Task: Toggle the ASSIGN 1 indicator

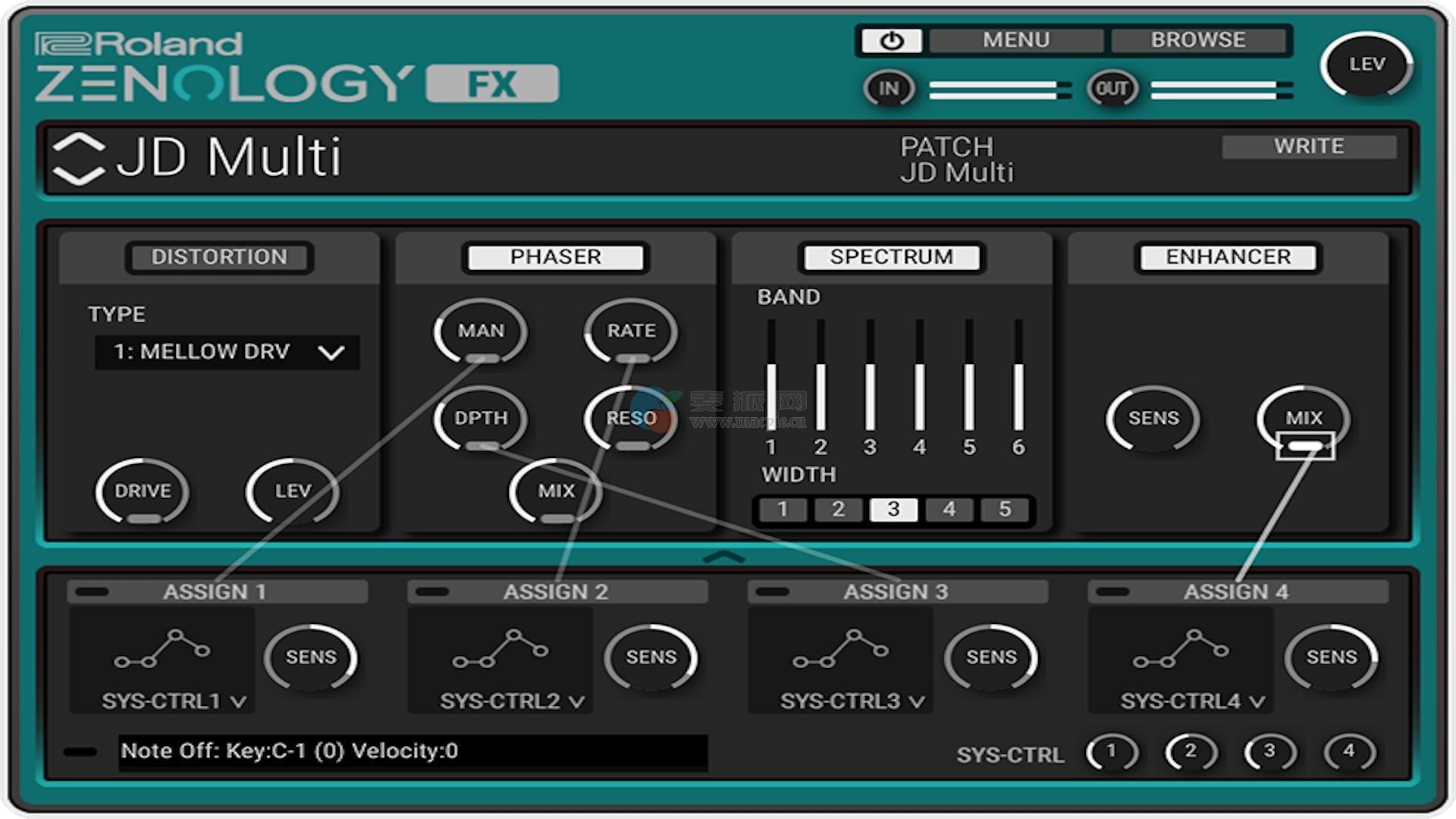Action: pos(93,592)
